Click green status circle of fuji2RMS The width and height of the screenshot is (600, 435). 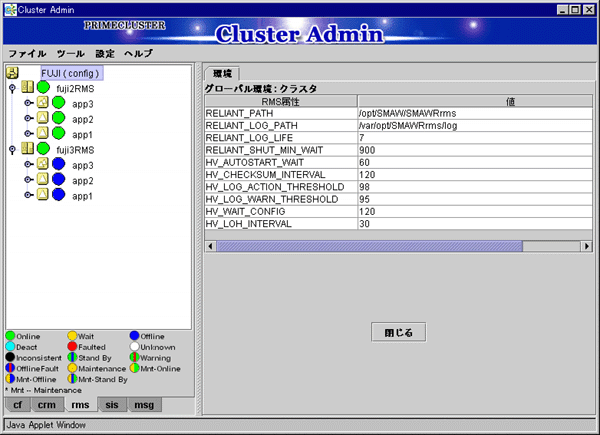[x=43, y=88]
